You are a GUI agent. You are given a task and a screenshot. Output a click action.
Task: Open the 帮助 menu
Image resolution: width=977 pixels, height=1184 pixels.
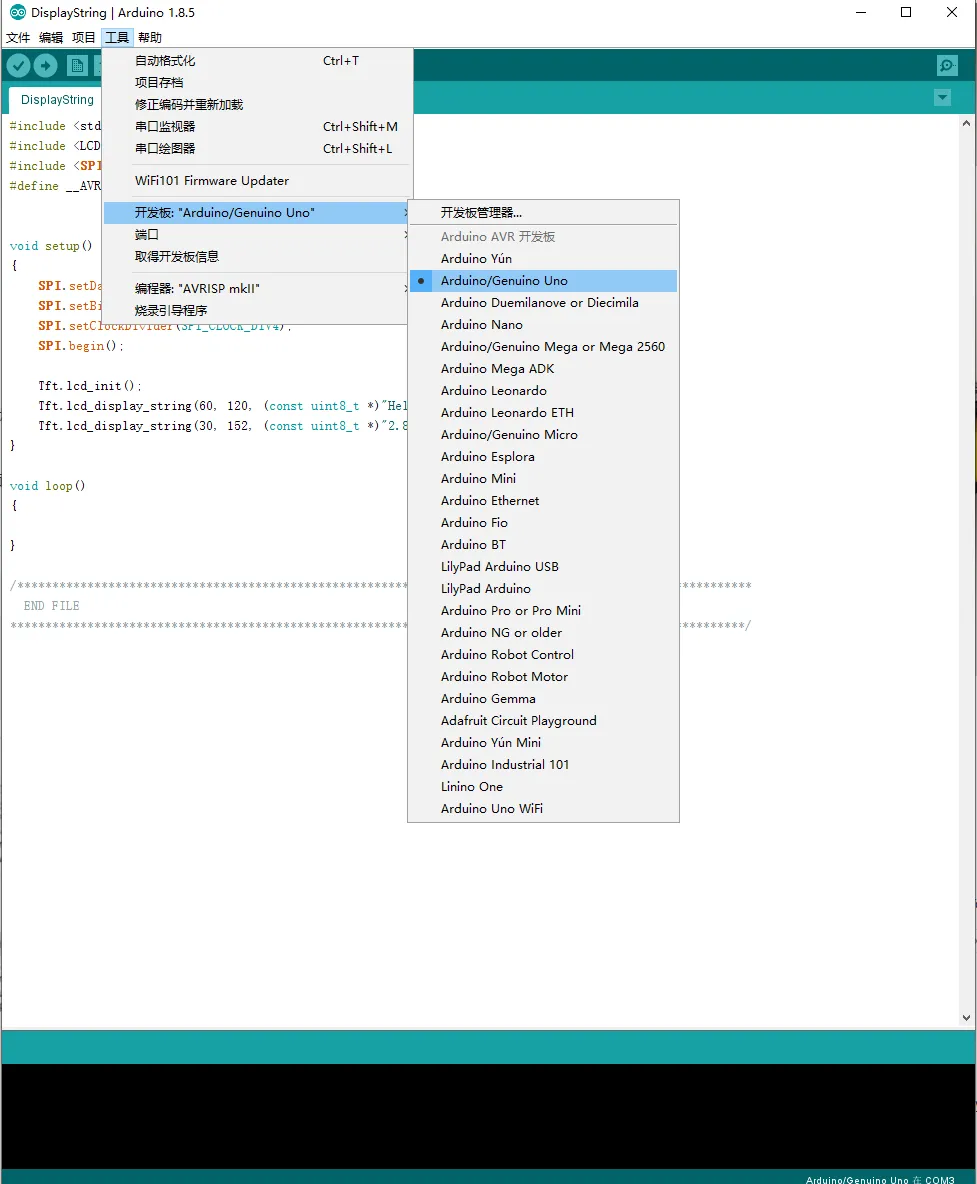(150, 38)
